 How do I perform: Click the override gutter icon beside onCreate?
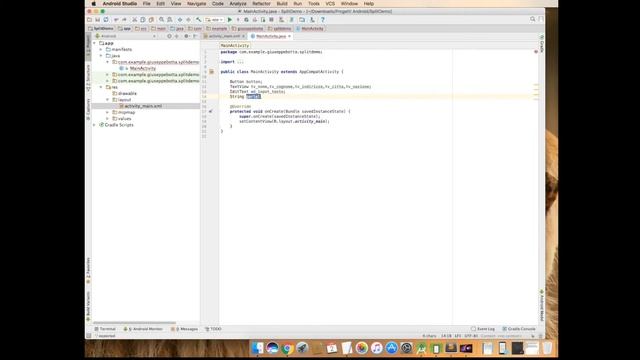pyautogui.click(x=211, y=111)
